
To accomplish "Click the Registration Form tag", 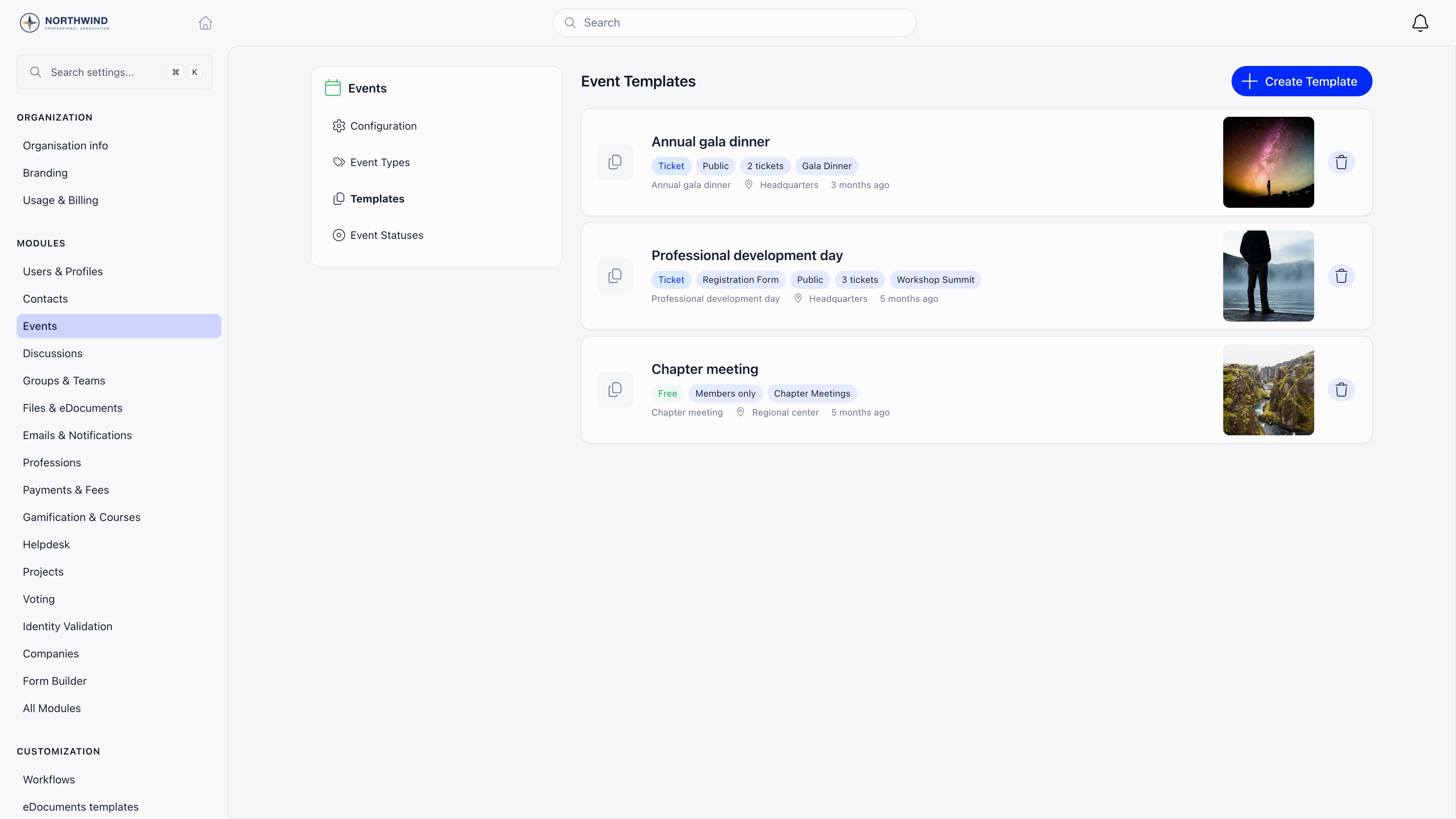I will tap(741, 279).
